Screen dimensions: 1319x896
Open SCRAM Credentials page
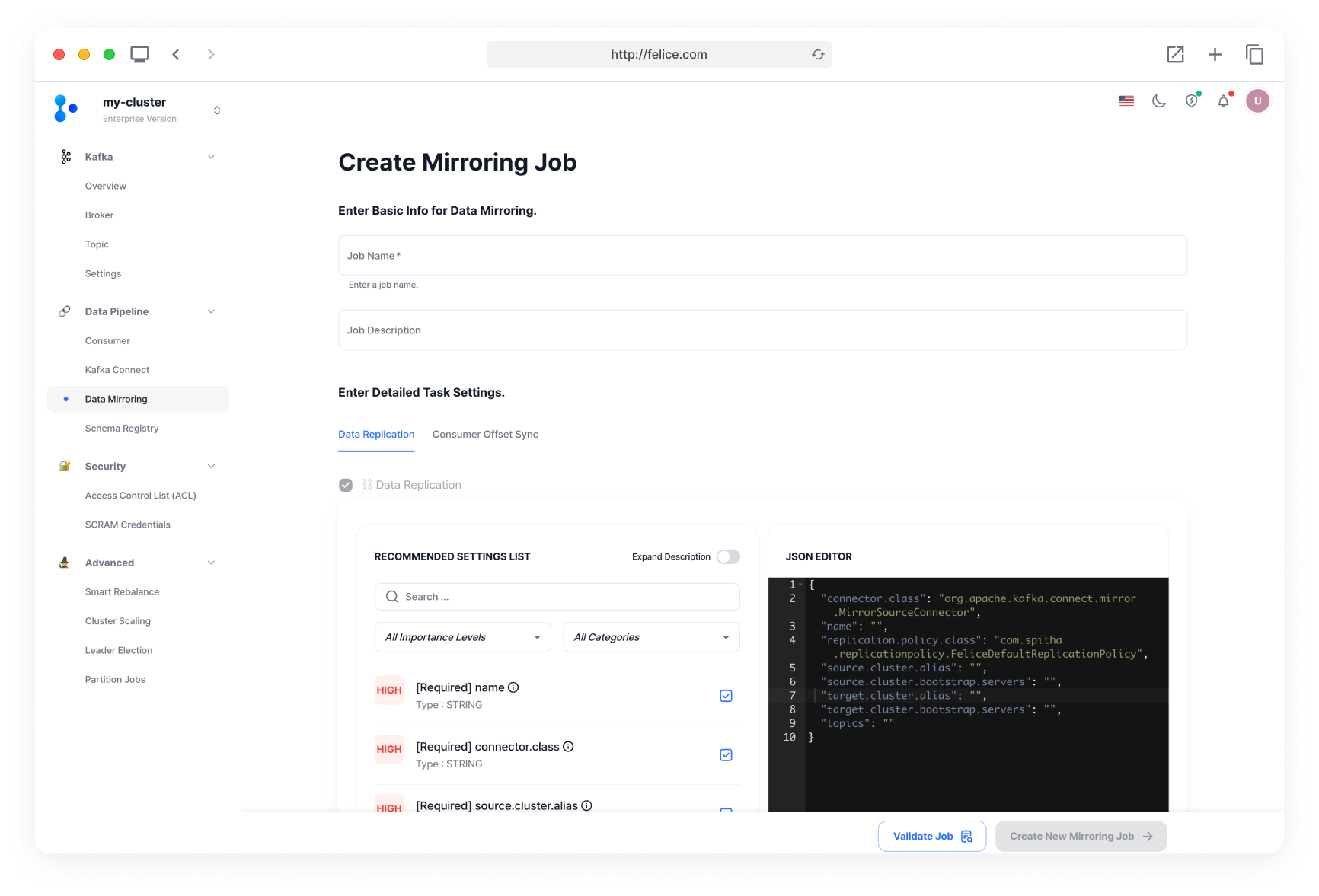click(x=128, y=525)
